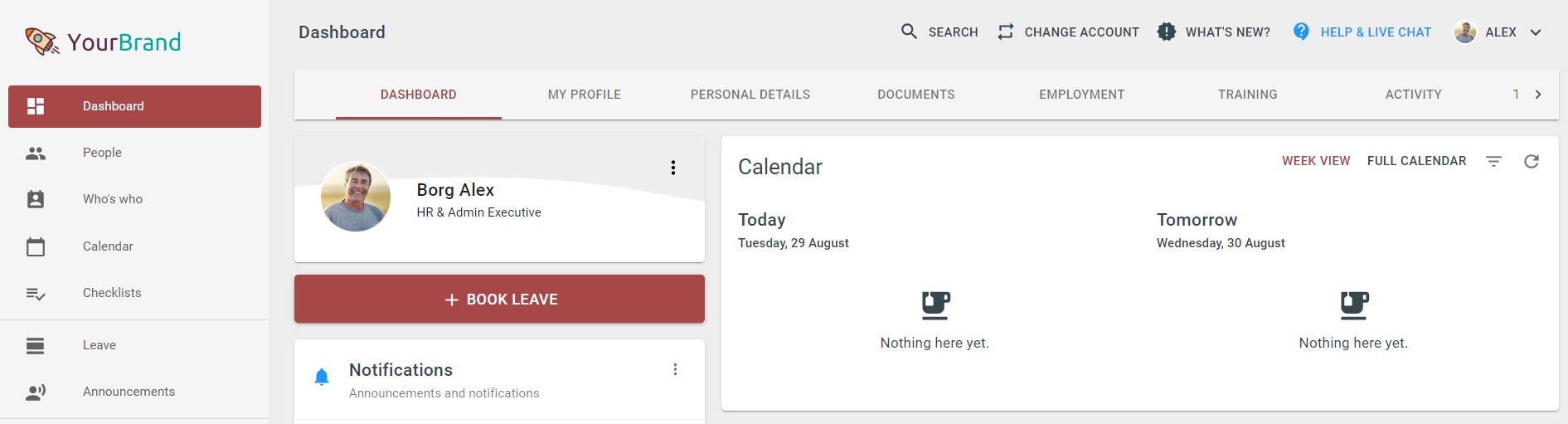This screenshot has height=424, width=1568.
Task: Switch to the My Profile tab
Action: [x=585, y=95]
